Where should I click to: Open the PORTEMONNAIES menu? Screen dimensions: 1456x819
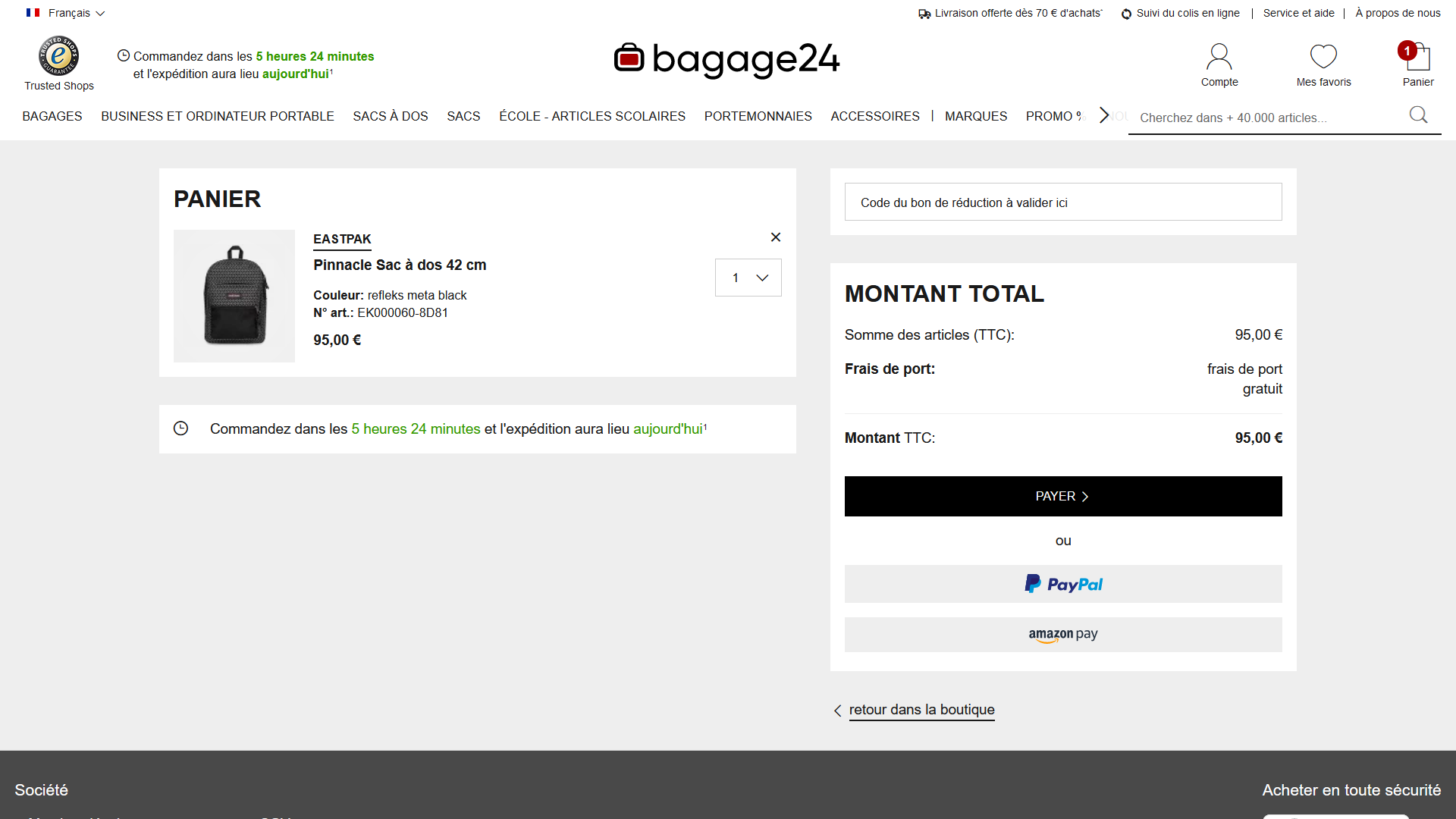tap(758, 116)
